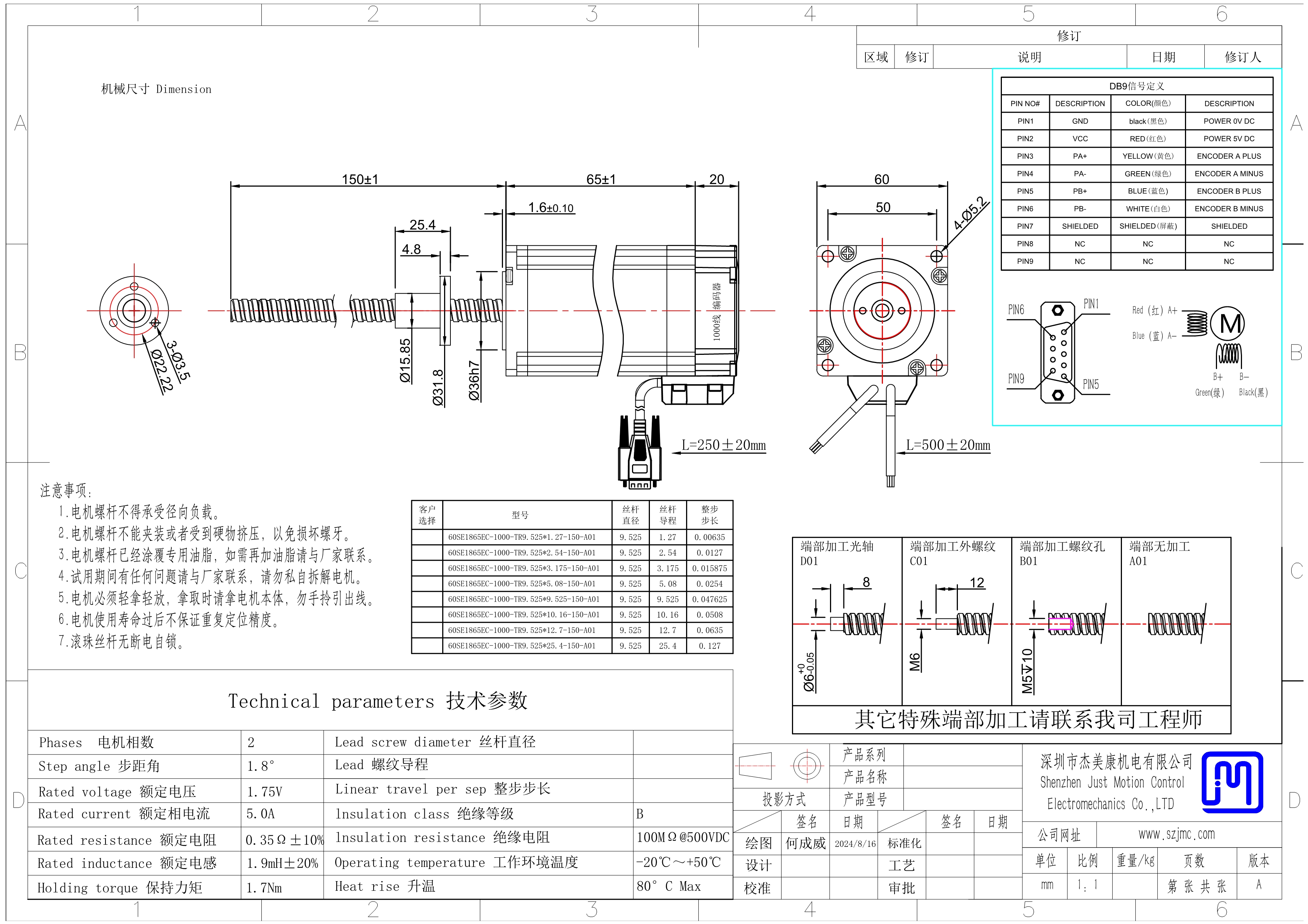Click the Ø31.8 diameter label
1308x924 pixels.
click(x=438, y=387)
